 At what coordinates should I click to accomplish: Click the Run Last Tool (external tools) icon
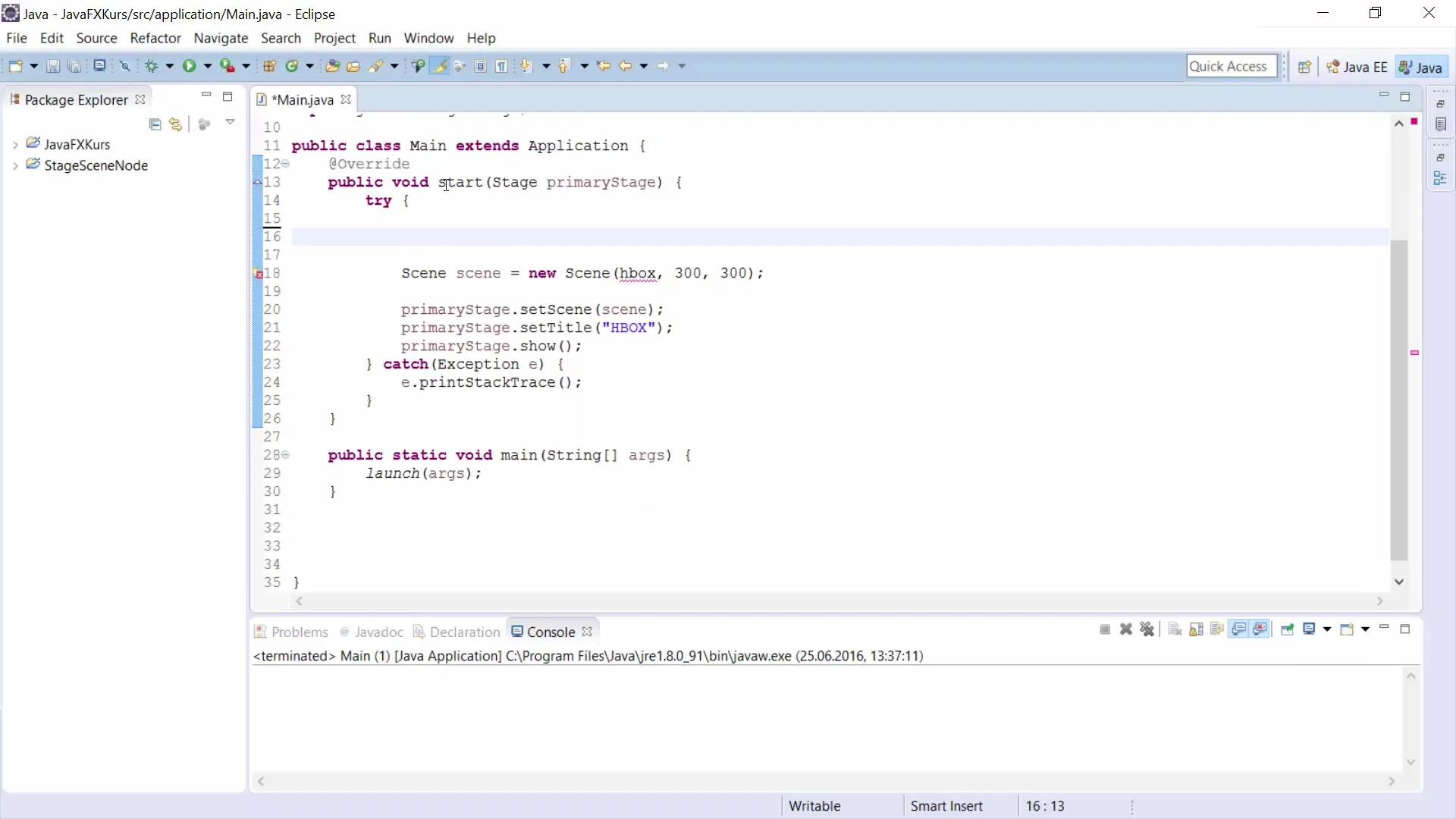coord(227,66)
